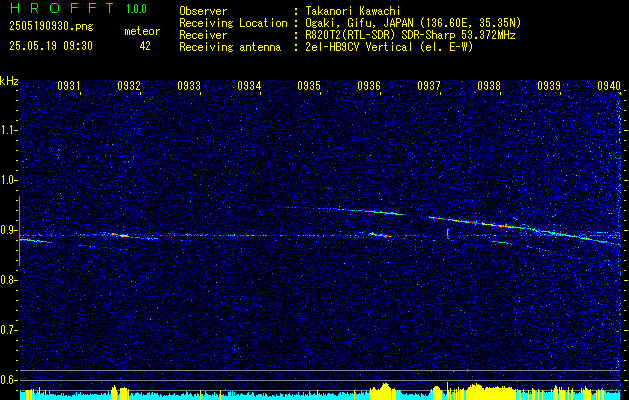Click the kHz axis unit label

tap(9, 81)
